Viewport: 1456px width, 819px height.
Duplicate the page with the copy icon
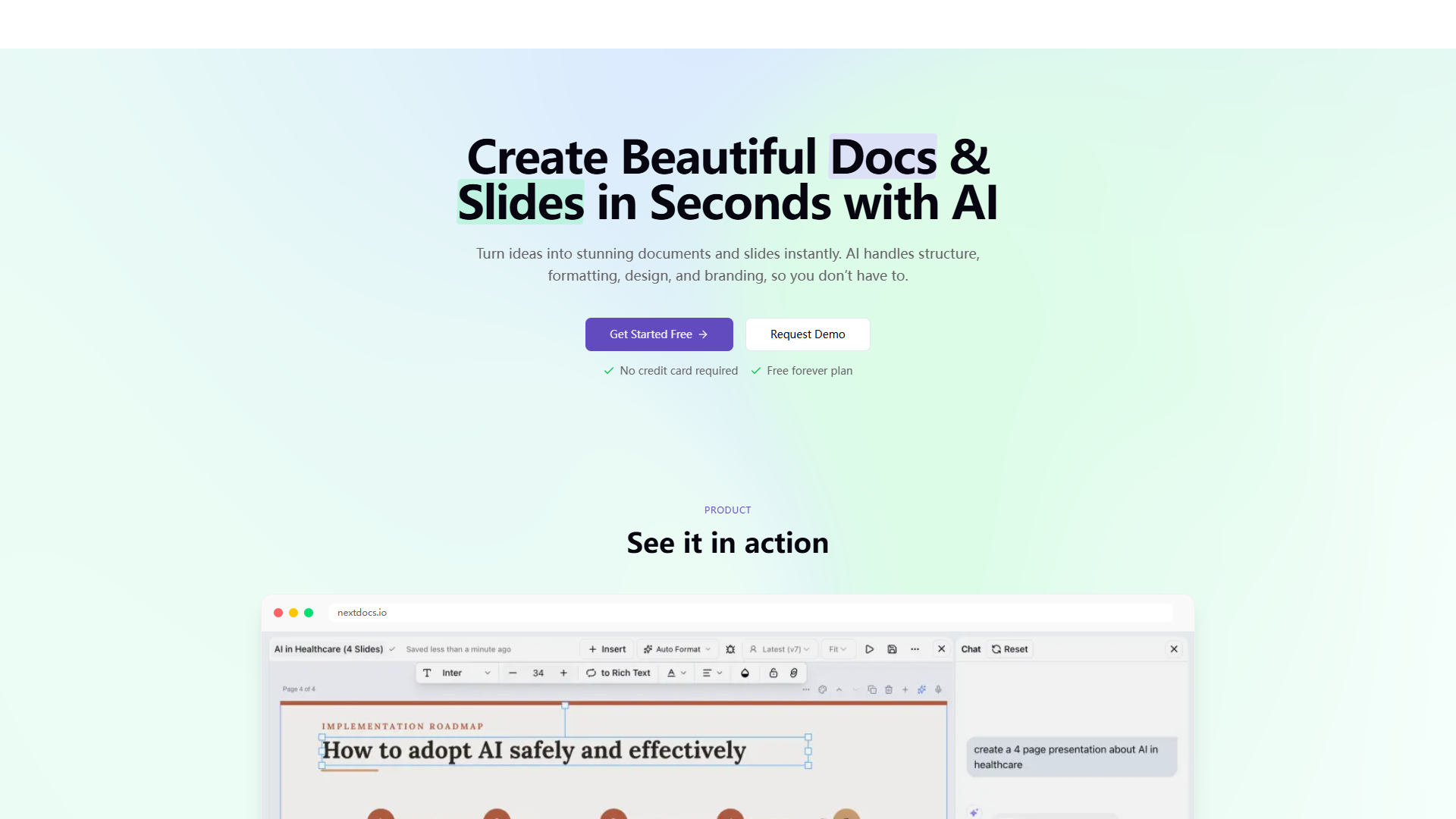pos(872,689)
